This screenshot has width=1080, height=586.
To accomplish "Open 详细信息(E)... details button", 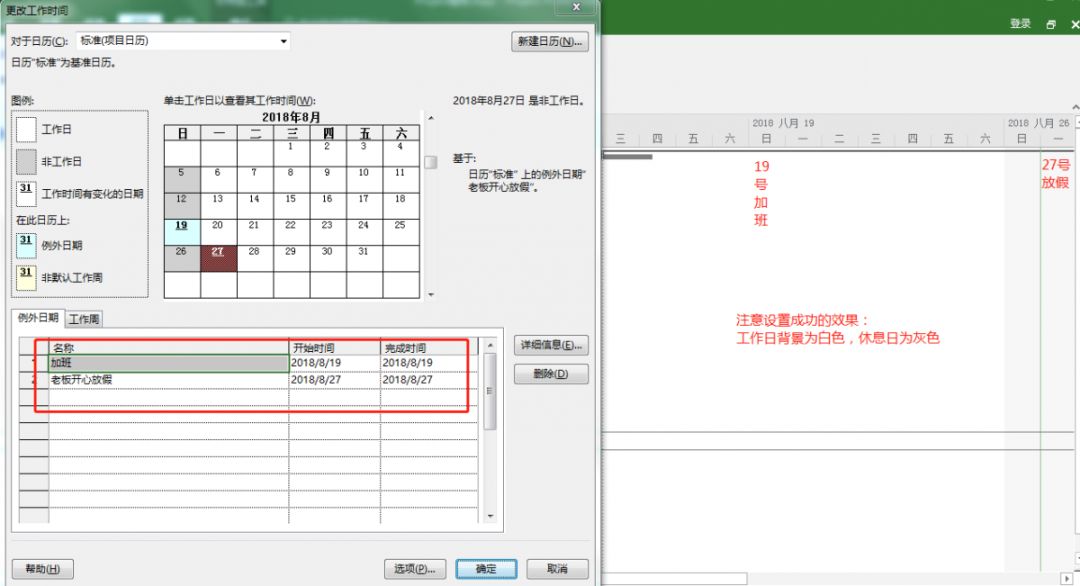I will (551, 345).
